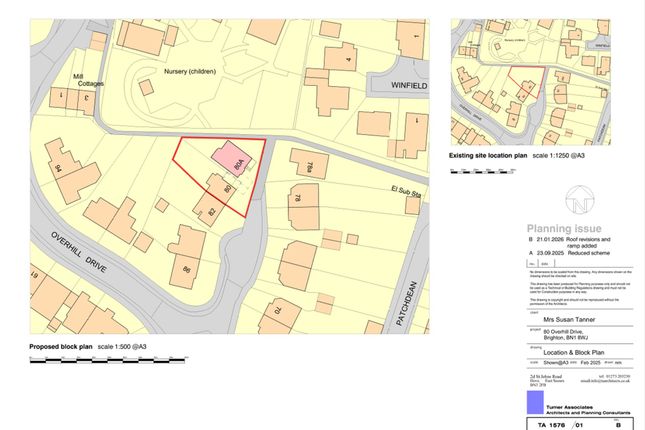Select house 78 east of the site
Viewport: 645px width, 430px height.
[297, 198]
